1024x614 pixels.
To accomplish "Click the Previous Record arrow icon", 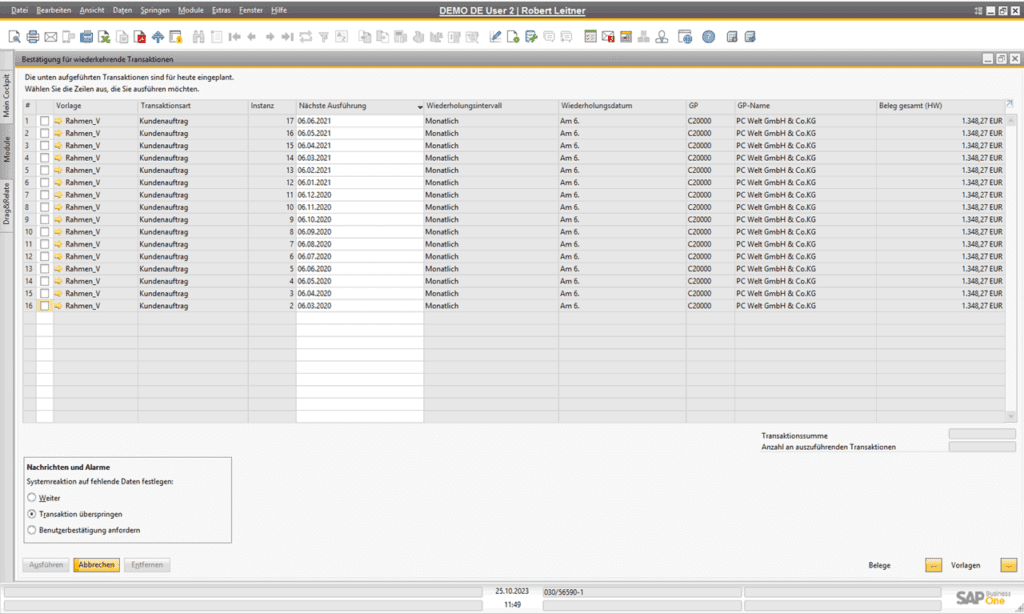I will pos(252,37).
